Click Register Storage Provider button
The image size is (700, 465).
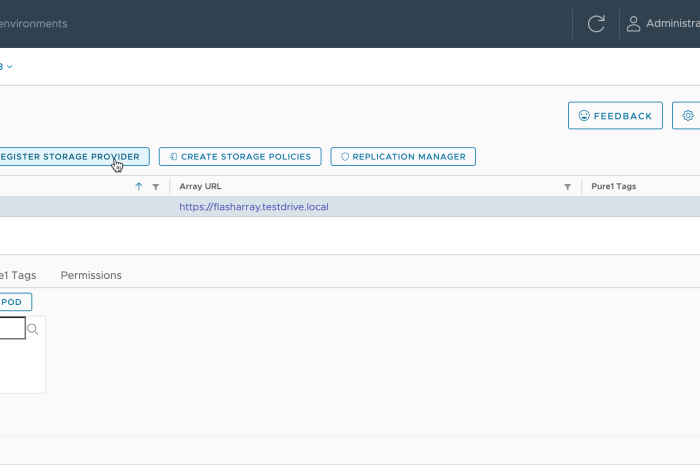click(x=70, y=157)
